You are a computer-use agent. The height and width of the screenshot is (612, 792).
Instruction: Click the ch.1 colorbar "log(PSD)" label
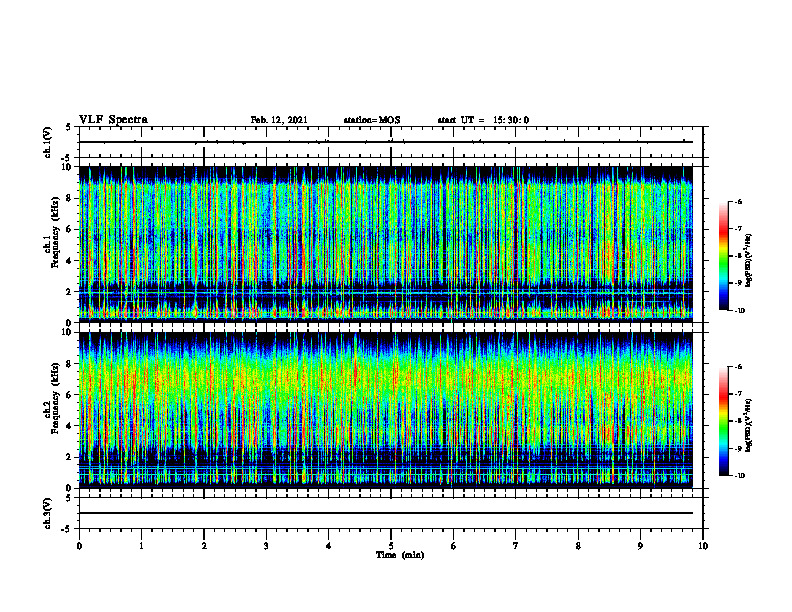coord(748,261)
